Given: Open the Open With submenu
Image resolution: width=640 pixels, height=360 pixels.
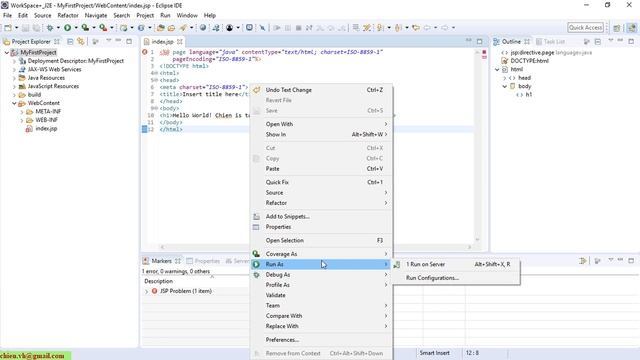Looking at the screenshot, I should pyautogui.click(x=321, y=124).
